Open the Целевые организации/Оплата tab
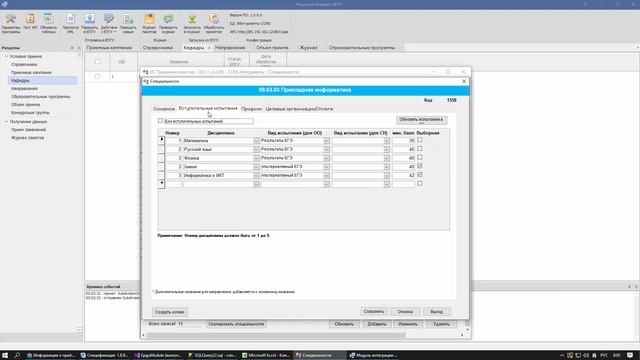 [299, 109]
